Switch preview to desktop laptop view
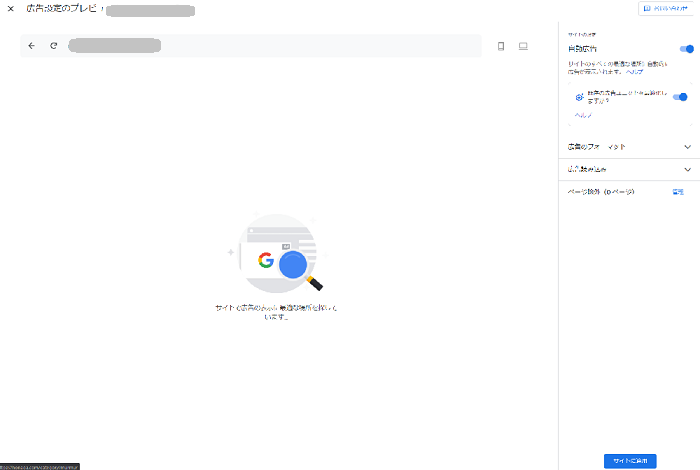Screen dimensions: 700x470 (523, 46)
